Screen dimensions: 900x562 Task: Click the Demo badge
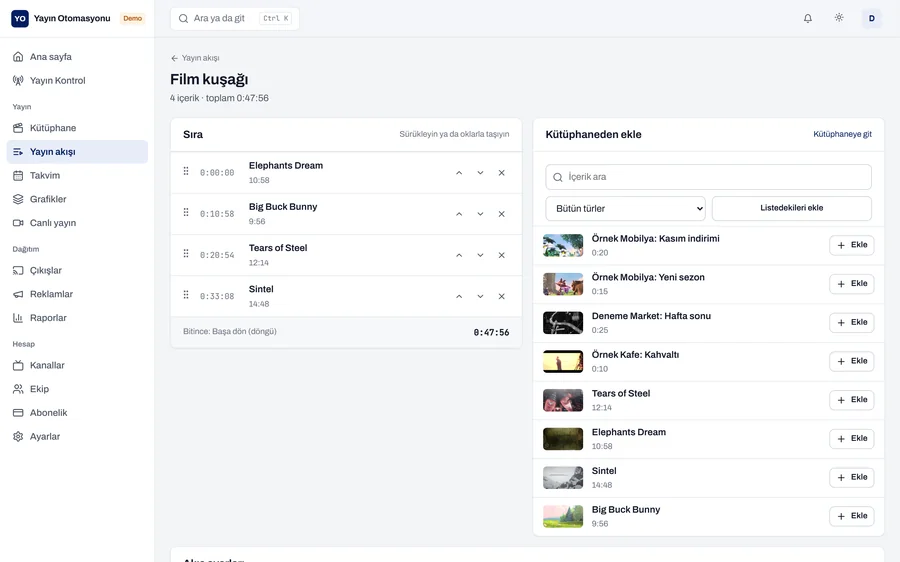(133, 18)
